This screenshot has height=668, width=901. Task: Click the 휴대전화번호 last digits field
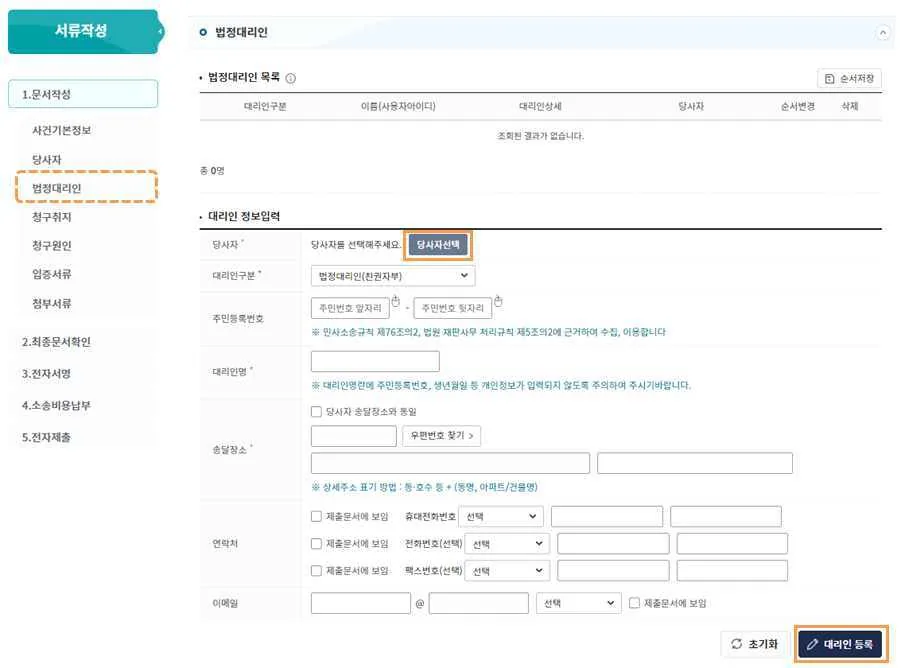pyautogui.click(x=726, y=516)
